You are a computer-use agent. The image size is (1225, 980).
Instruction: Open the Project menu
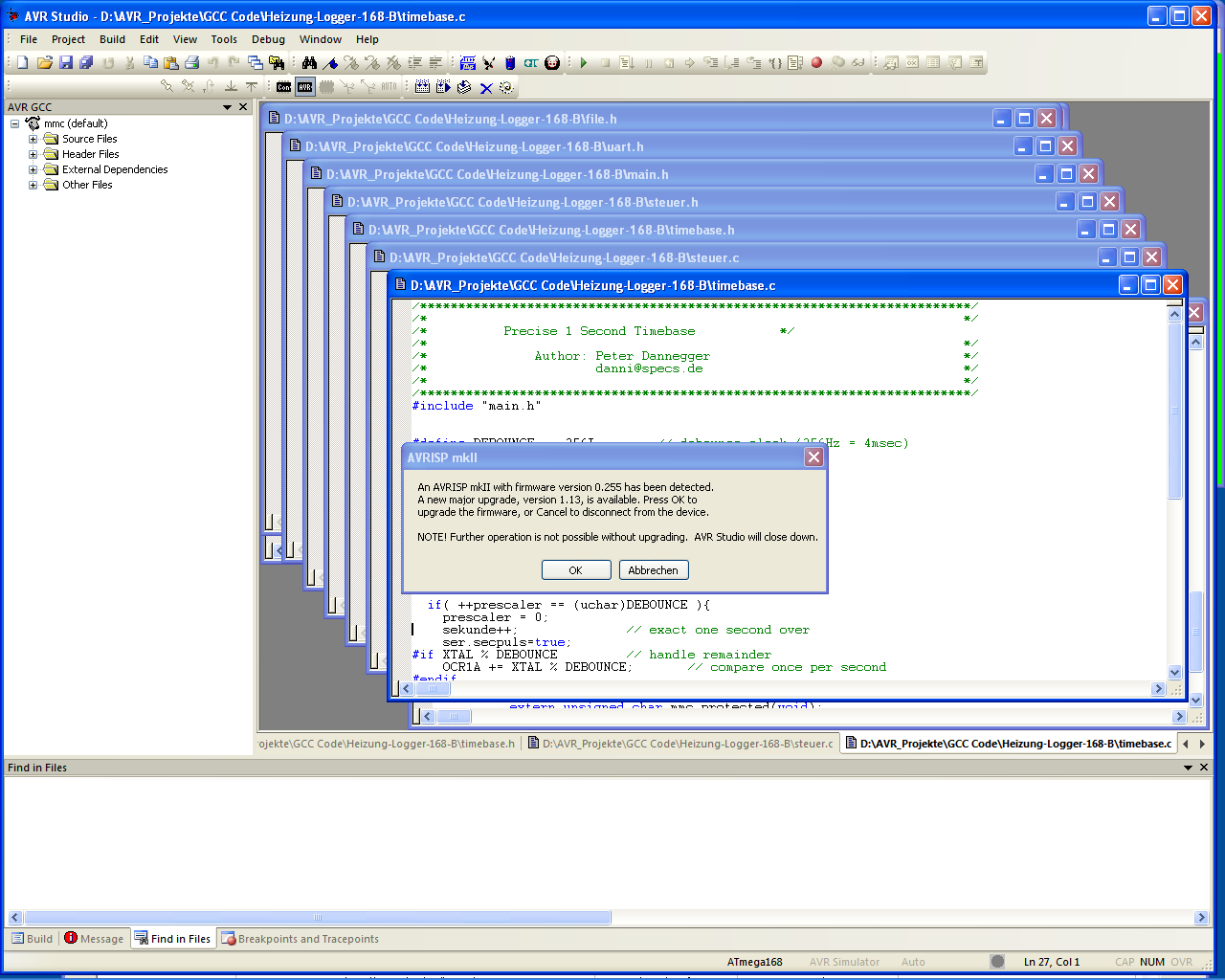[68, 39]
